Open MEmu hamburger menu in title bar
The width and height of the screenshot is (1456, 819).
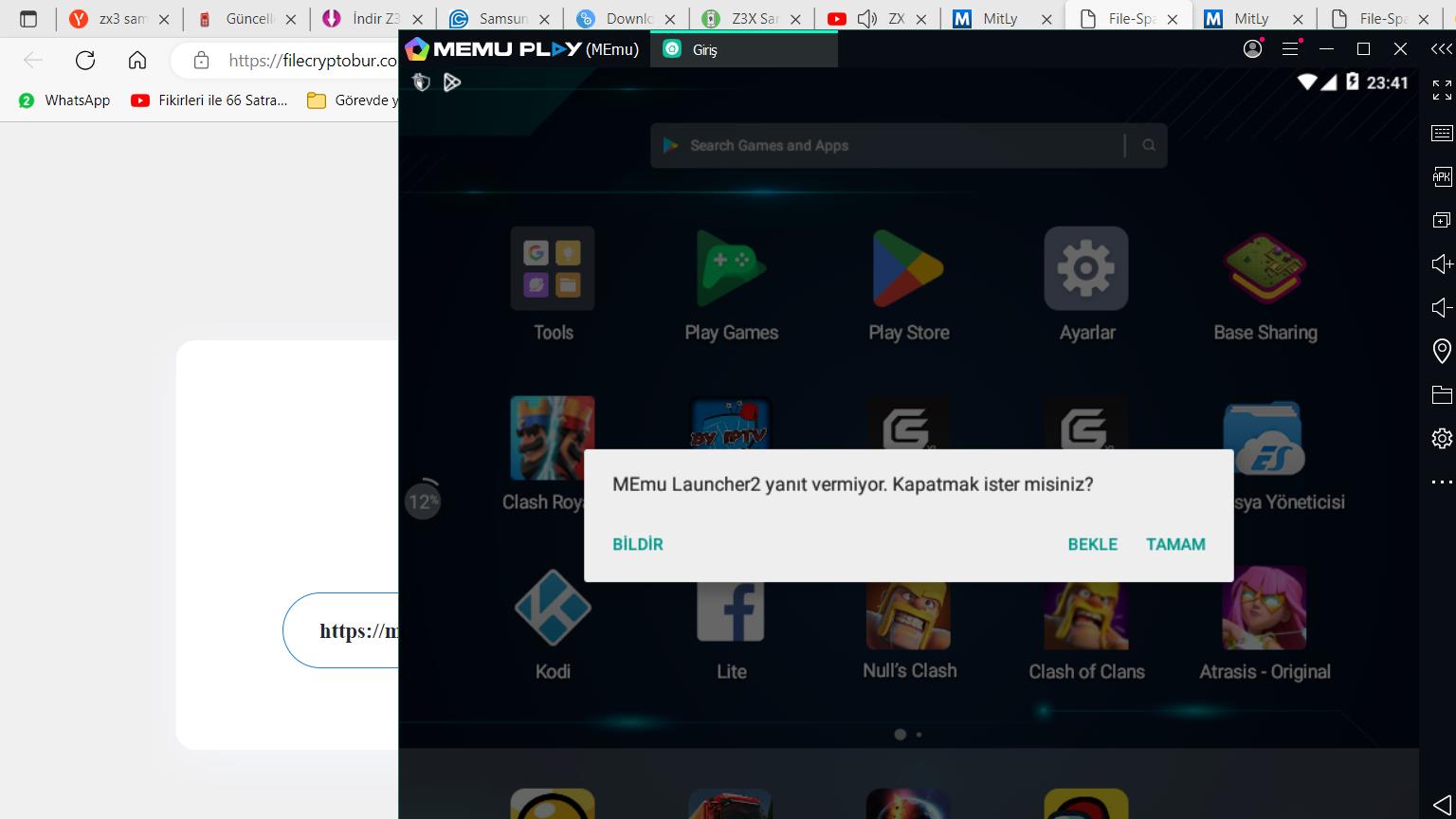click(1289, 49)
